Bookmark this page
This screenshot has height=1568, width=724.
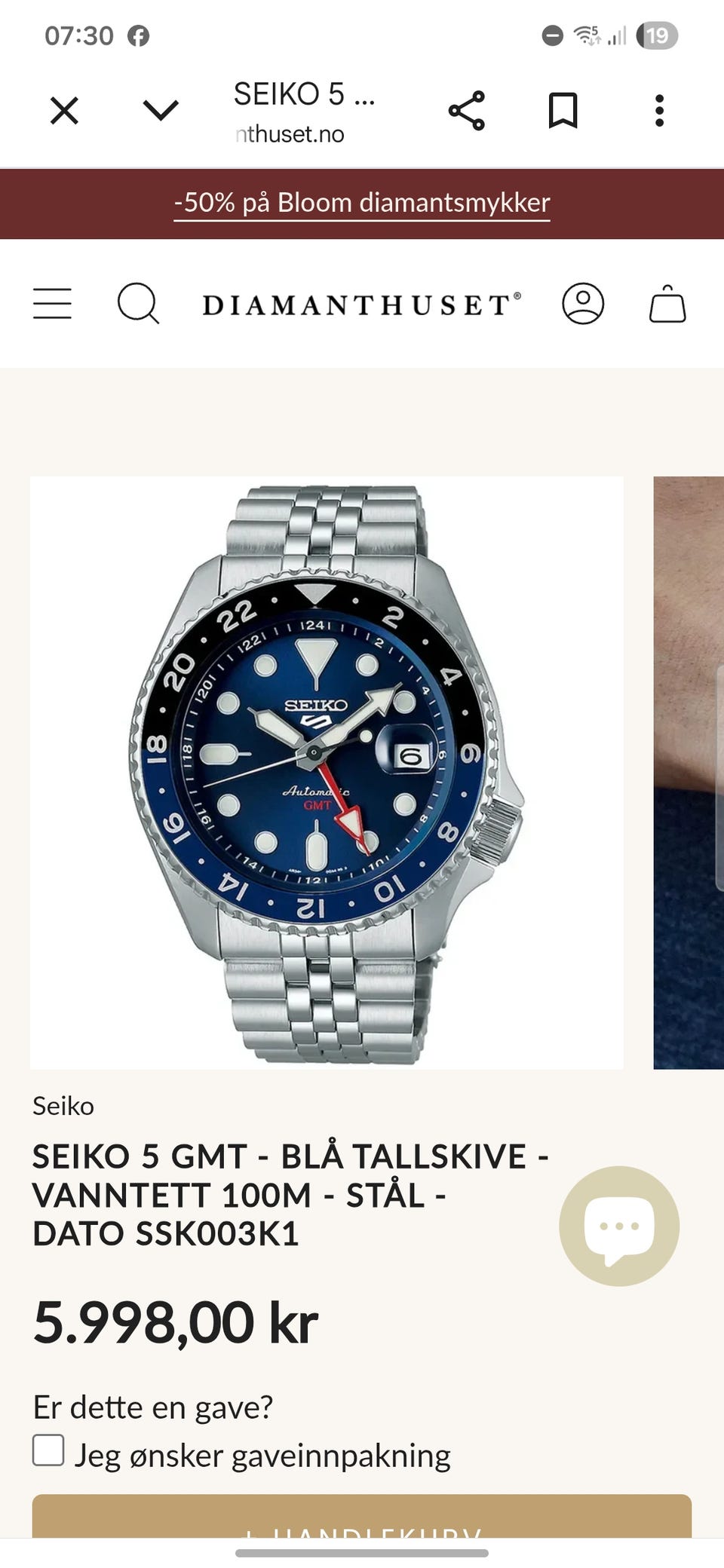tap(563, 112)
